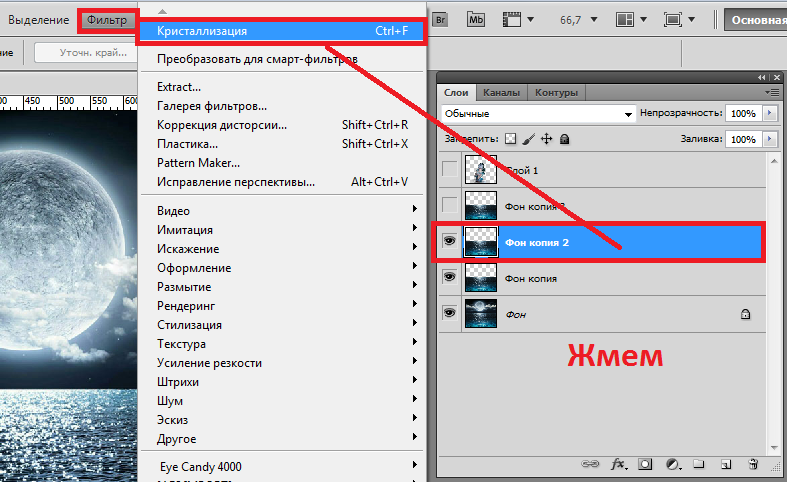Screen dimensions: 787x482
Task: Toggle visibility of the Фон layer
Action: (x=449, y=314)
